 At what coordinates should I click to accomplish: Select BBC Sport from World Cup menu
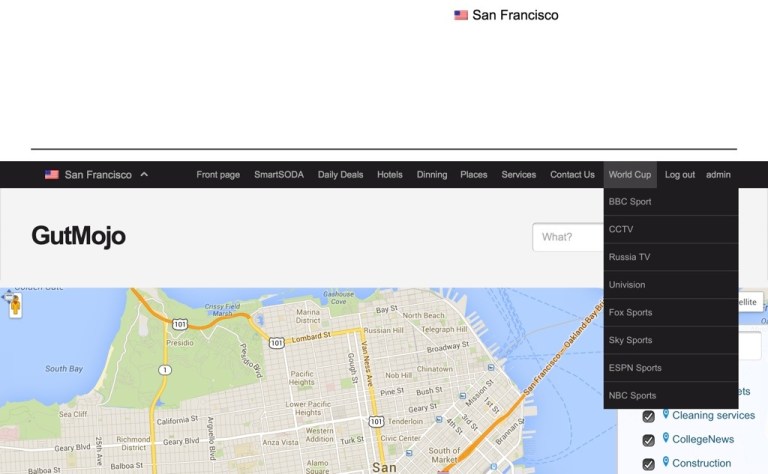point(630,202)
